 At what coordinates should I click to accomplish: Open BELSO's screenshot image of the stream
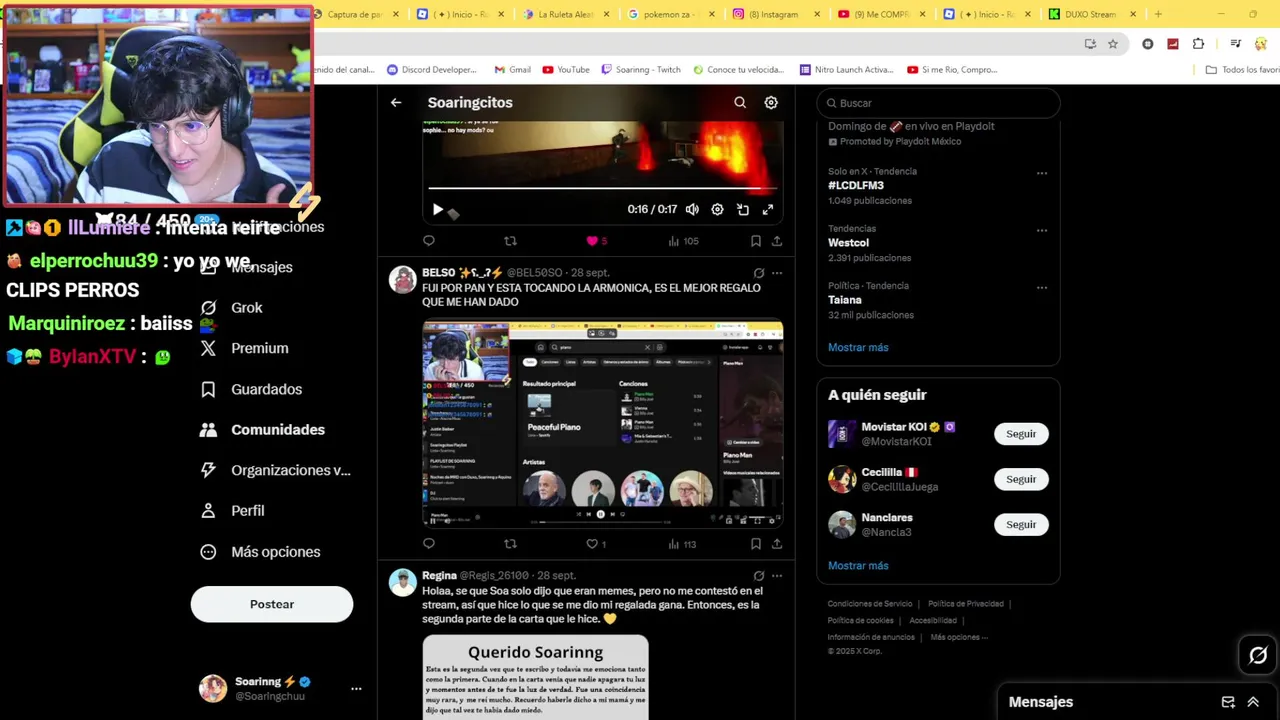(x=602, y=423)
